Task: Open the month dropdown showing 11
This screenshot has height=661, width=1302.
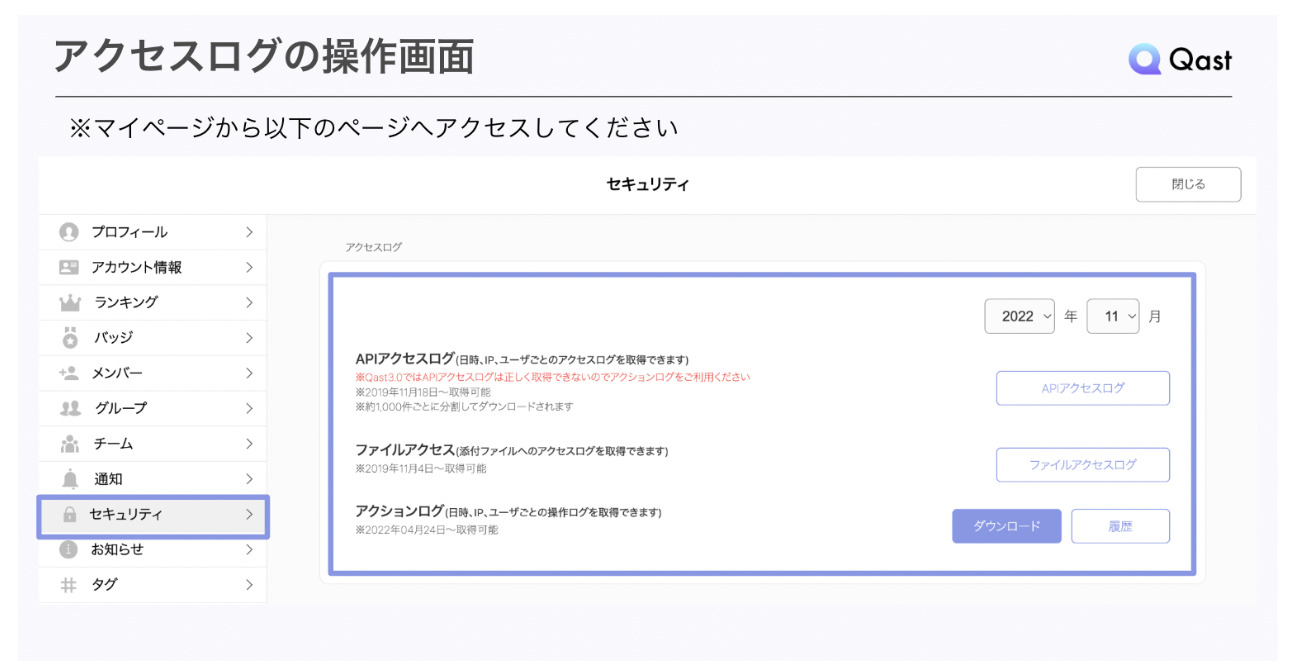Action: pos(1113,315)
